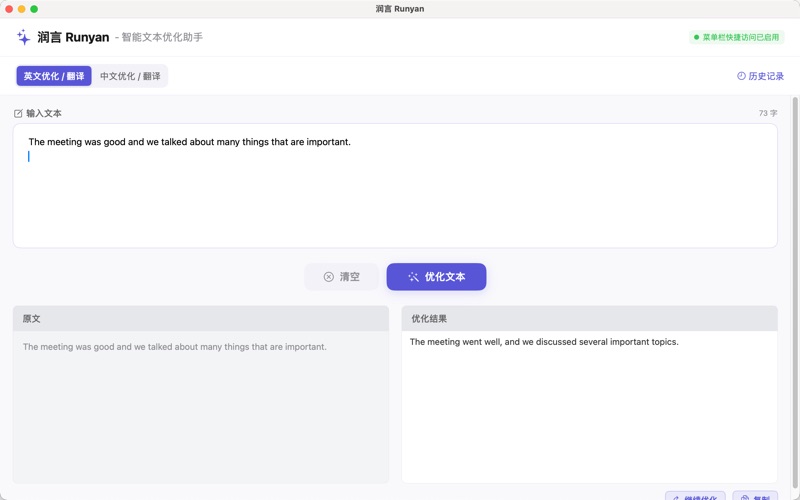The height and width of the screenshot is (500, 800).
Task: Click the magic wand icon in 优化文本
Action: tap(413, 277)
